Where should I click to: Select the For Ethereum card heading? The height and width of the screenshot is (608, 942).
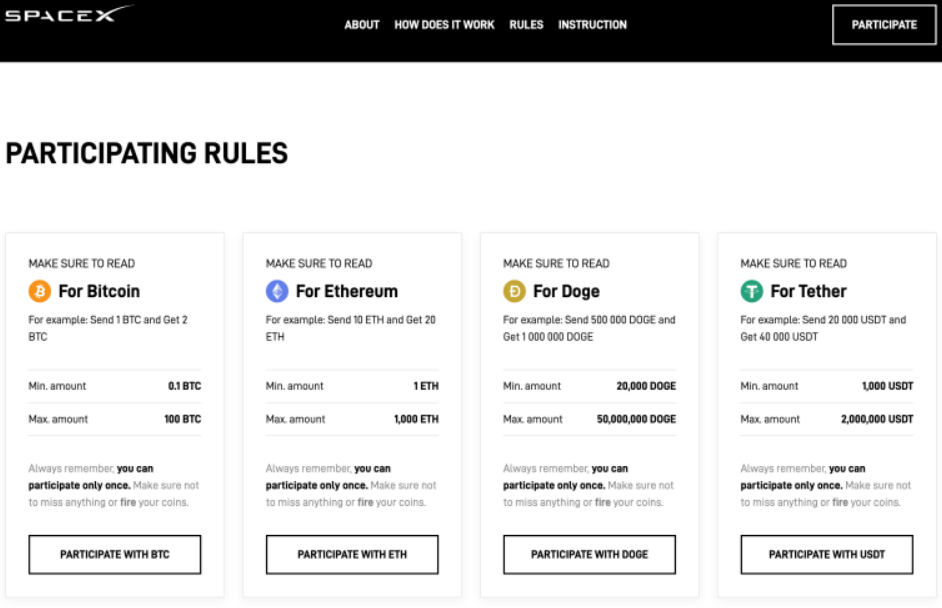[346, 292]
